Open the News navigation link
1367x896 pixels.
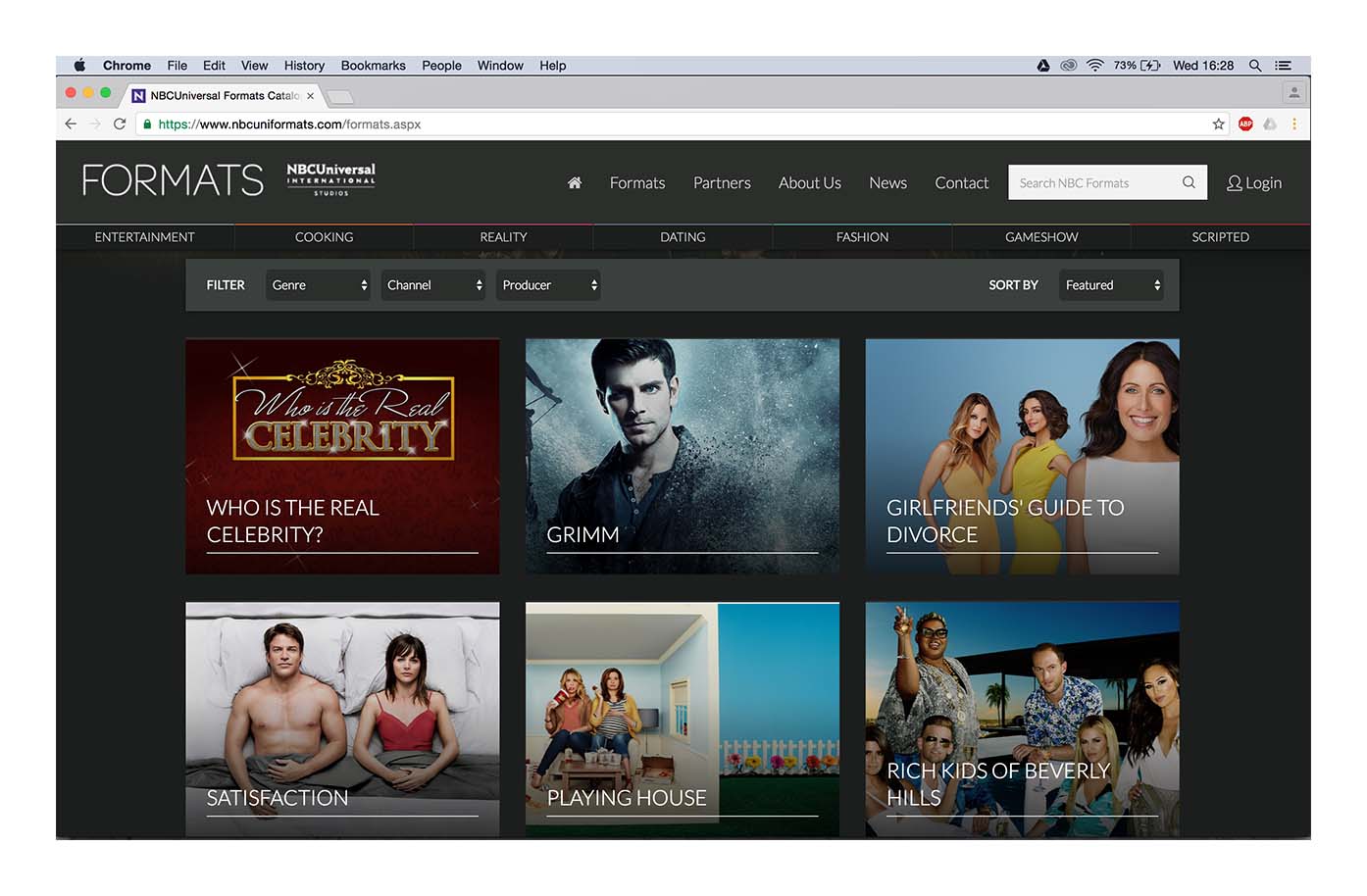point(887,183)
